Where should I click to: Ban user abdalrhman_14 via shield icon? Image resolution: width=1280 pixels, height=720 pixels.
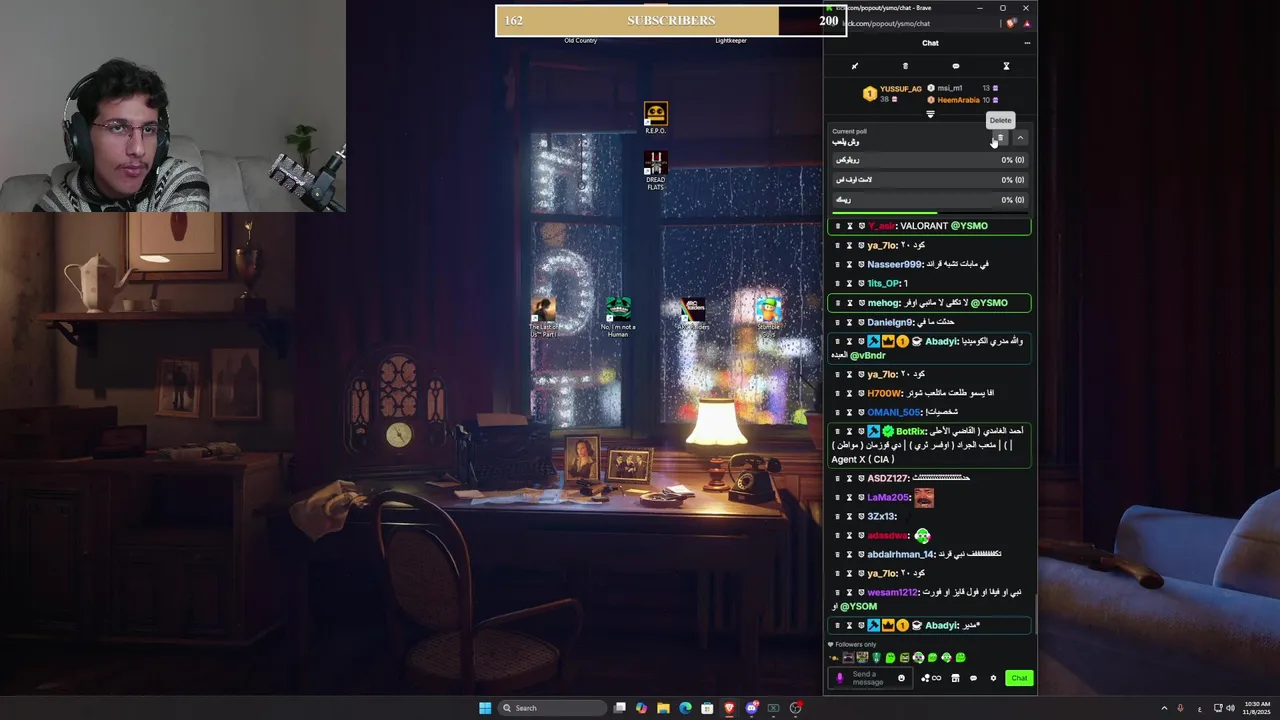861,554
